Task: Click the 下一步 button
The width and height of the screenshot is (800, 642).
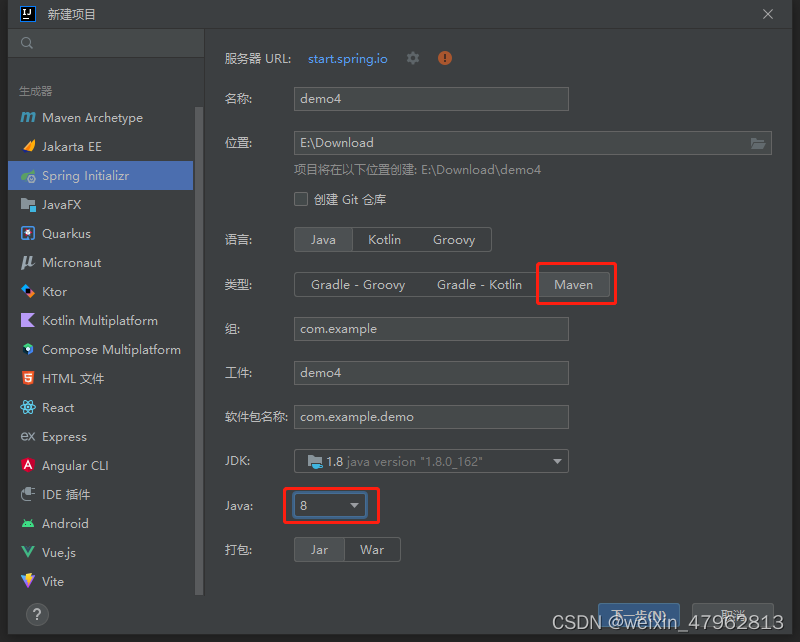Action: coord(639,617)
